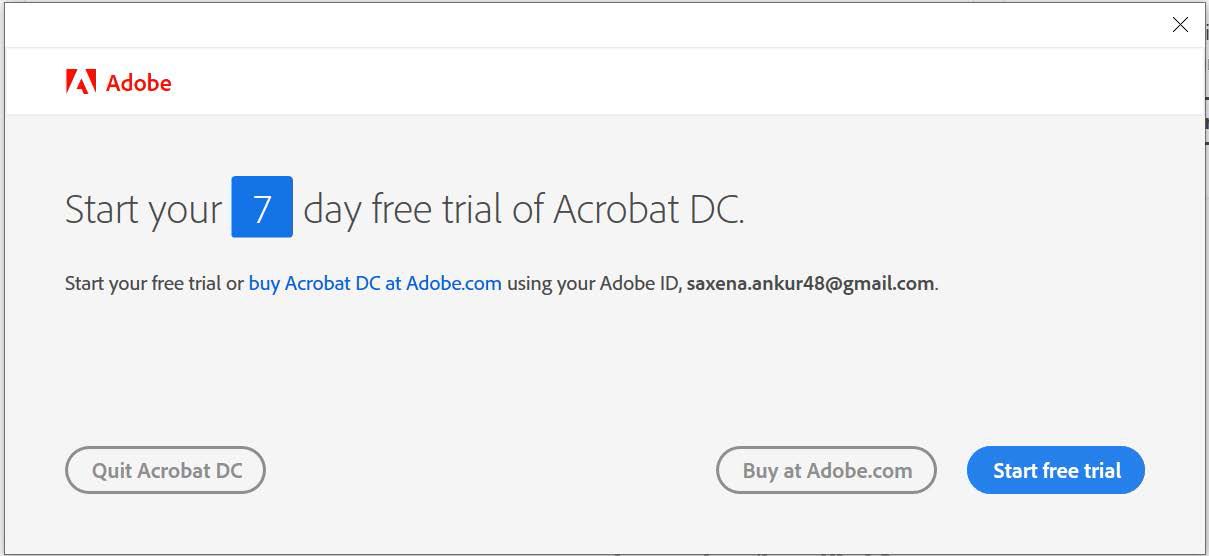Click the Adobe wordmark in the header

(138, 83)
